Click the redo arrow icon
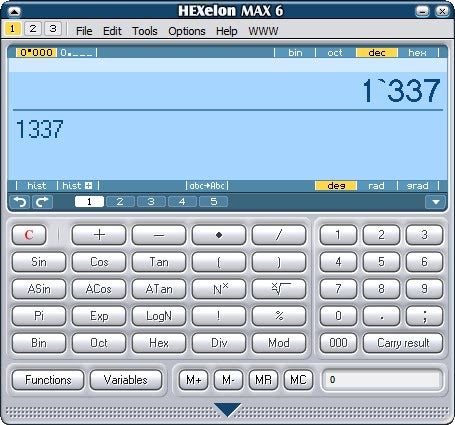This screenshot has width=455, height=425. coord(42,202)
